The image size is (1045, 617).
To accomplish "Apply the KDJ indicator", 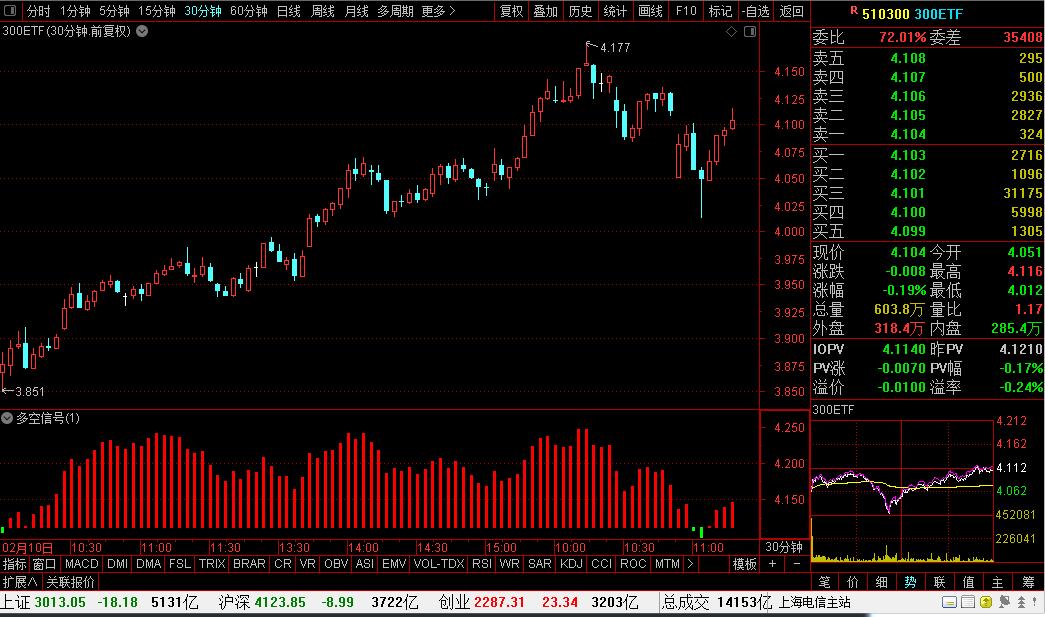I will tap(571, 564).
